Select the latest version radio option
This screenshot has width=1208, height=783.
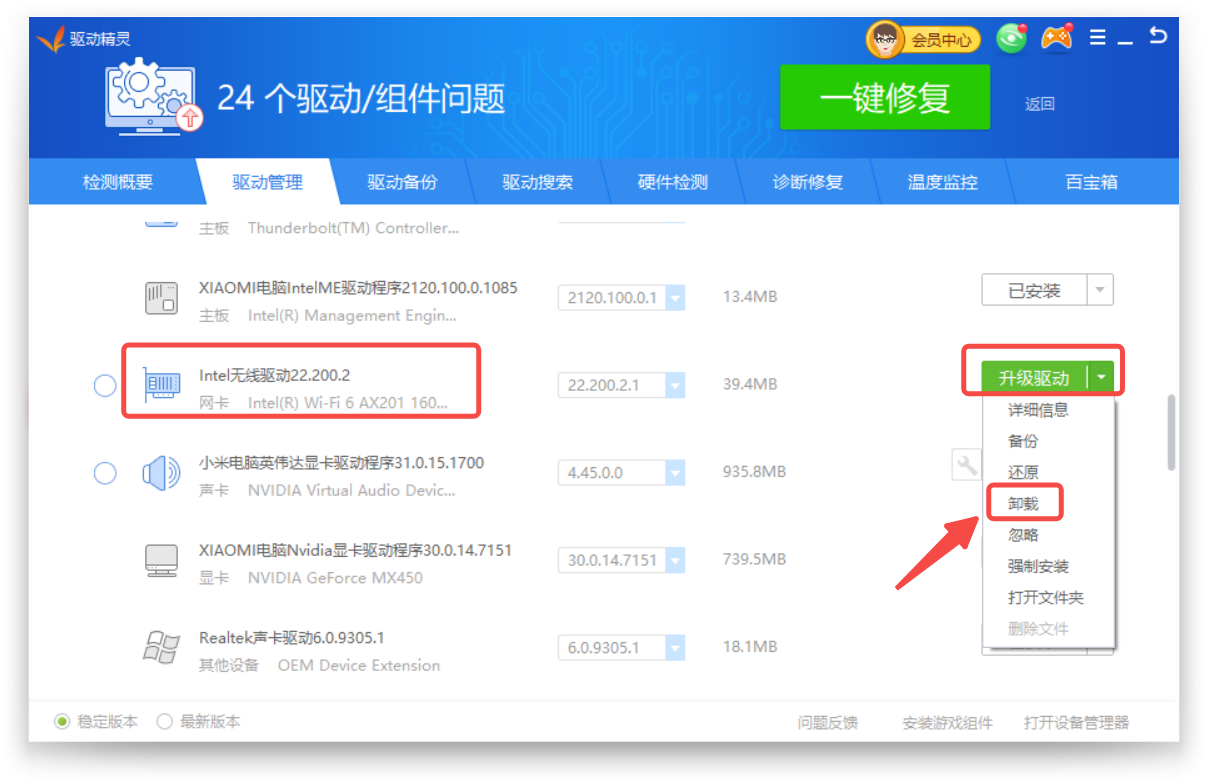[x=165, y=722]
